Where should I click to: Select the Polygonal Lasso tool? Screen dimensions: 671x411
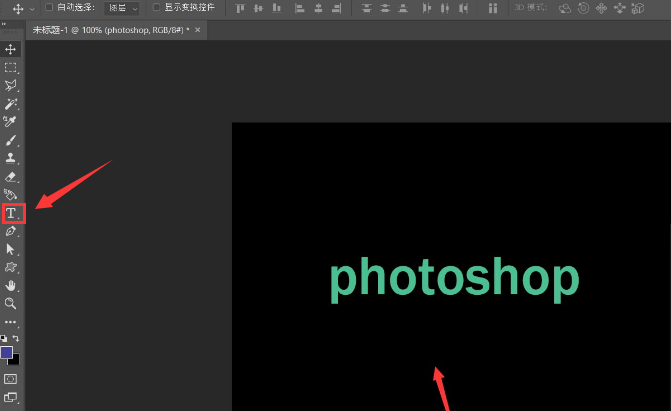pyautogui.click(x=10, y=86)
